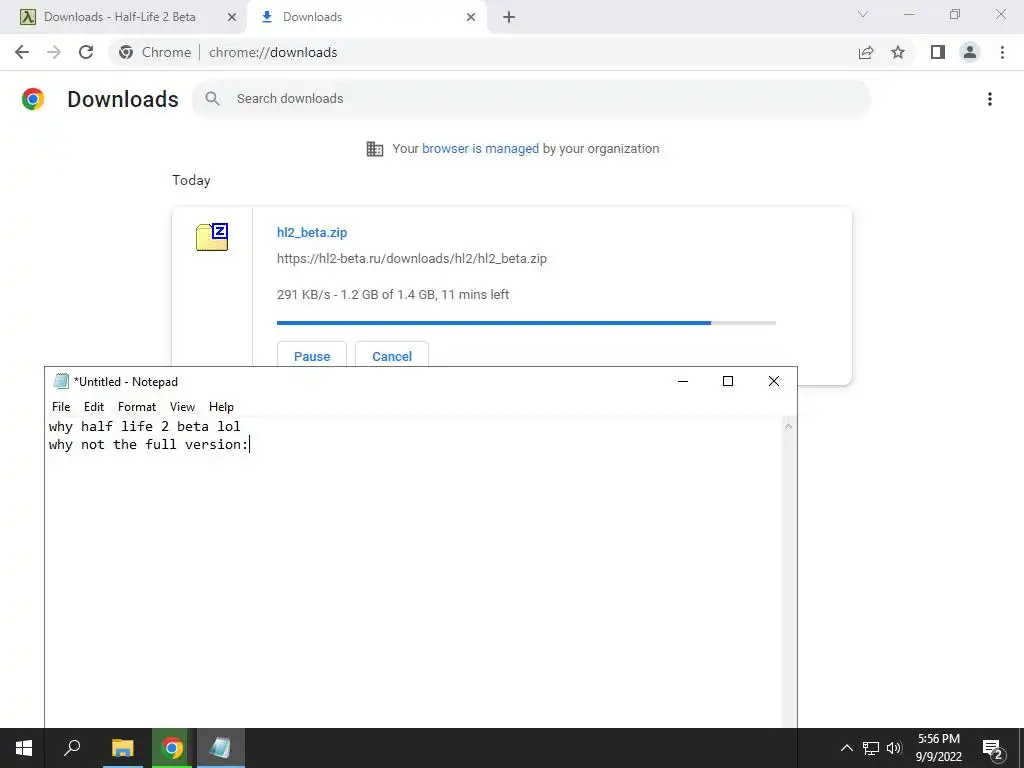Image resolution: width=1024 pixels, height=768 pixels.
Task: Reload the downloads page
Action: 86,52
